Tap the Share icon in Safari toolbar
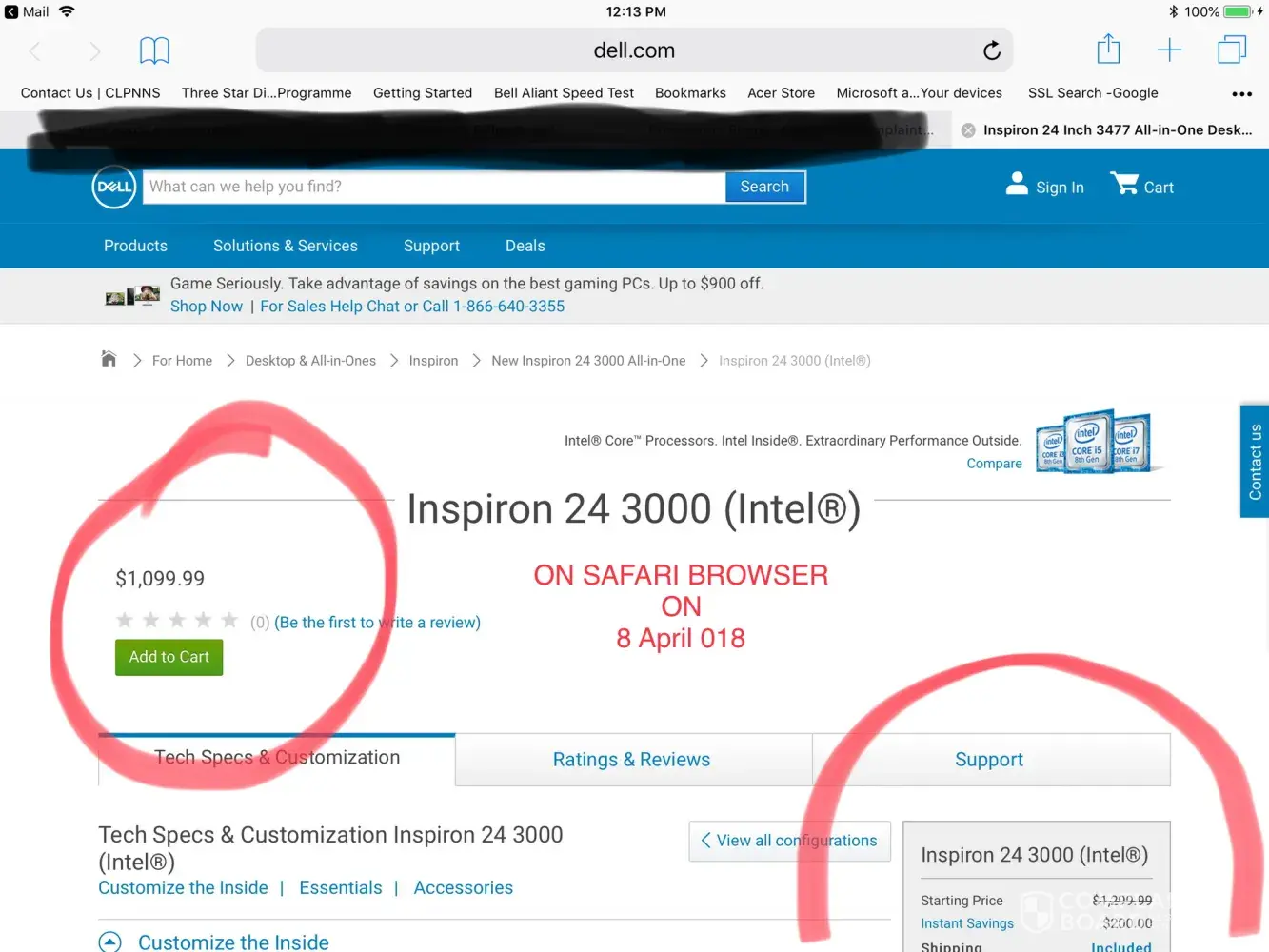 tap(1108, 50)
